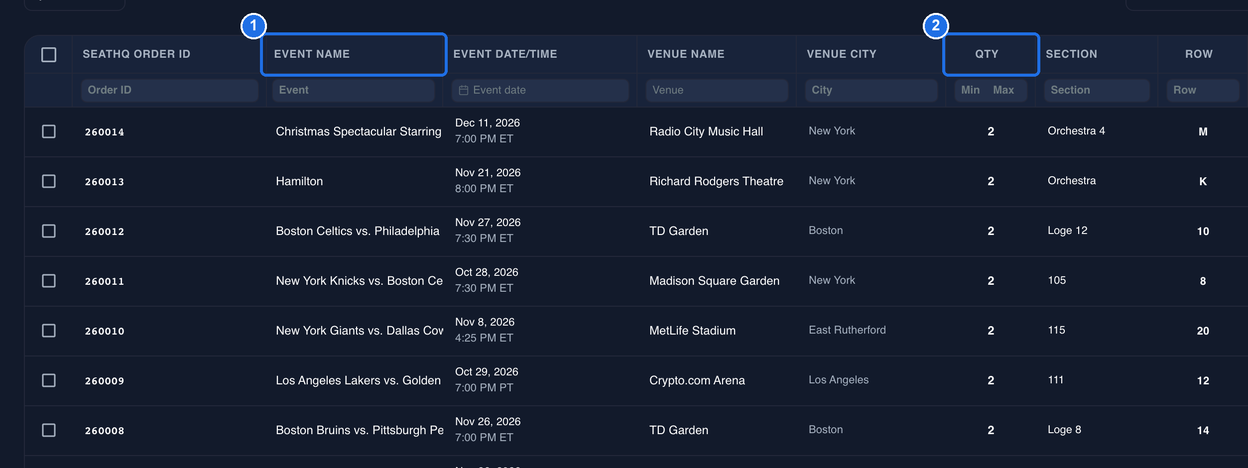This screenshot has height=468, width=1248.
Task: Click order ID 260009
Action: coord(105,381)
